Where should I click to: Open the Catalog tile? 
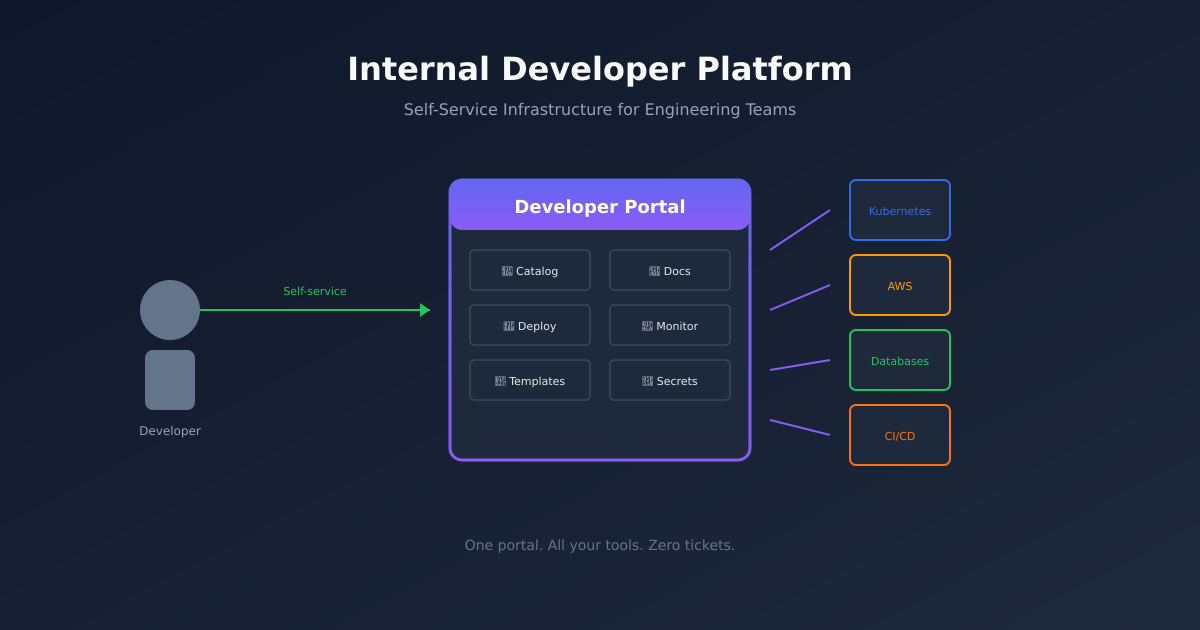(x=530, y=269)
